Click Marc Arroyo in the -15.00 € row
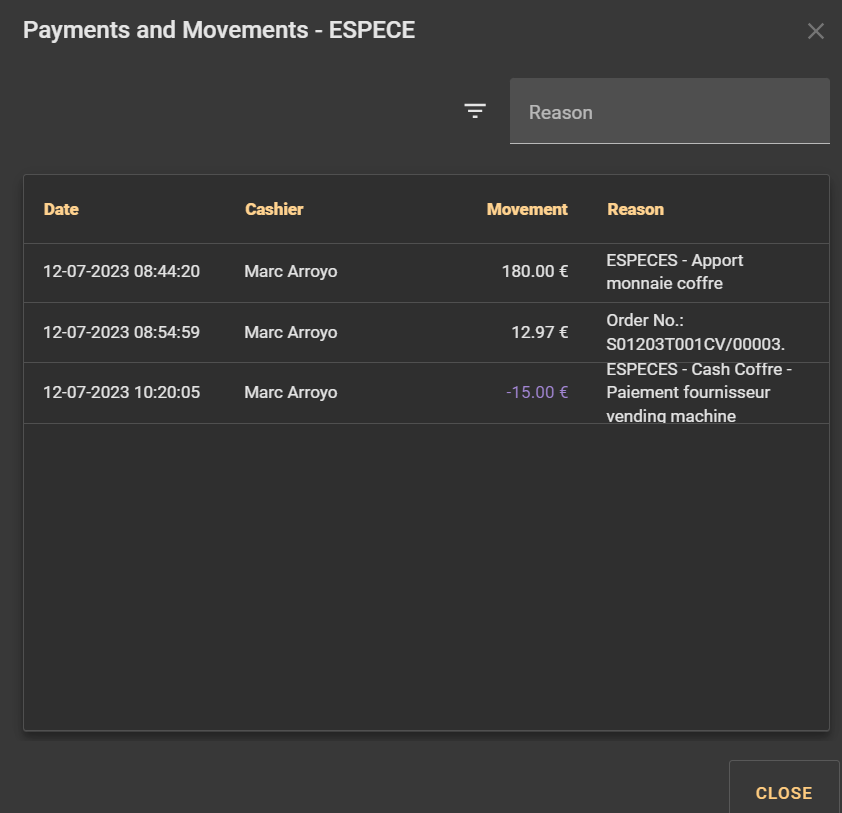 [291, 392]
